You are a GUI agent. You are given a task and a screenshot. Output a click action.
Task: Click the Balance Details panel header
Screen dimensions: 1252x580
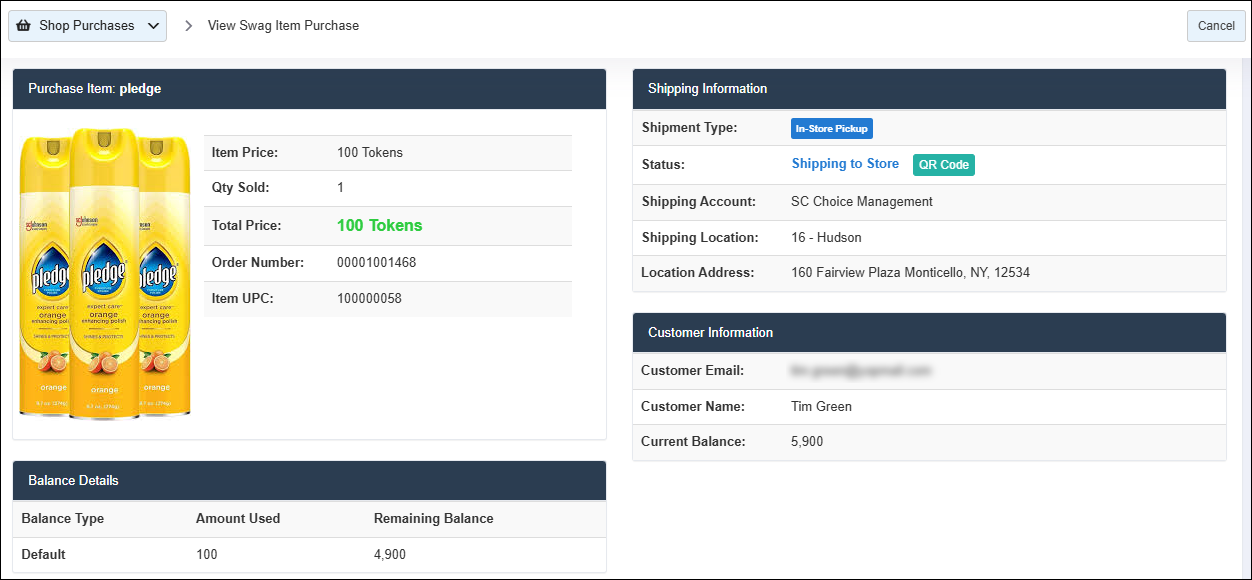pos(309,481)
